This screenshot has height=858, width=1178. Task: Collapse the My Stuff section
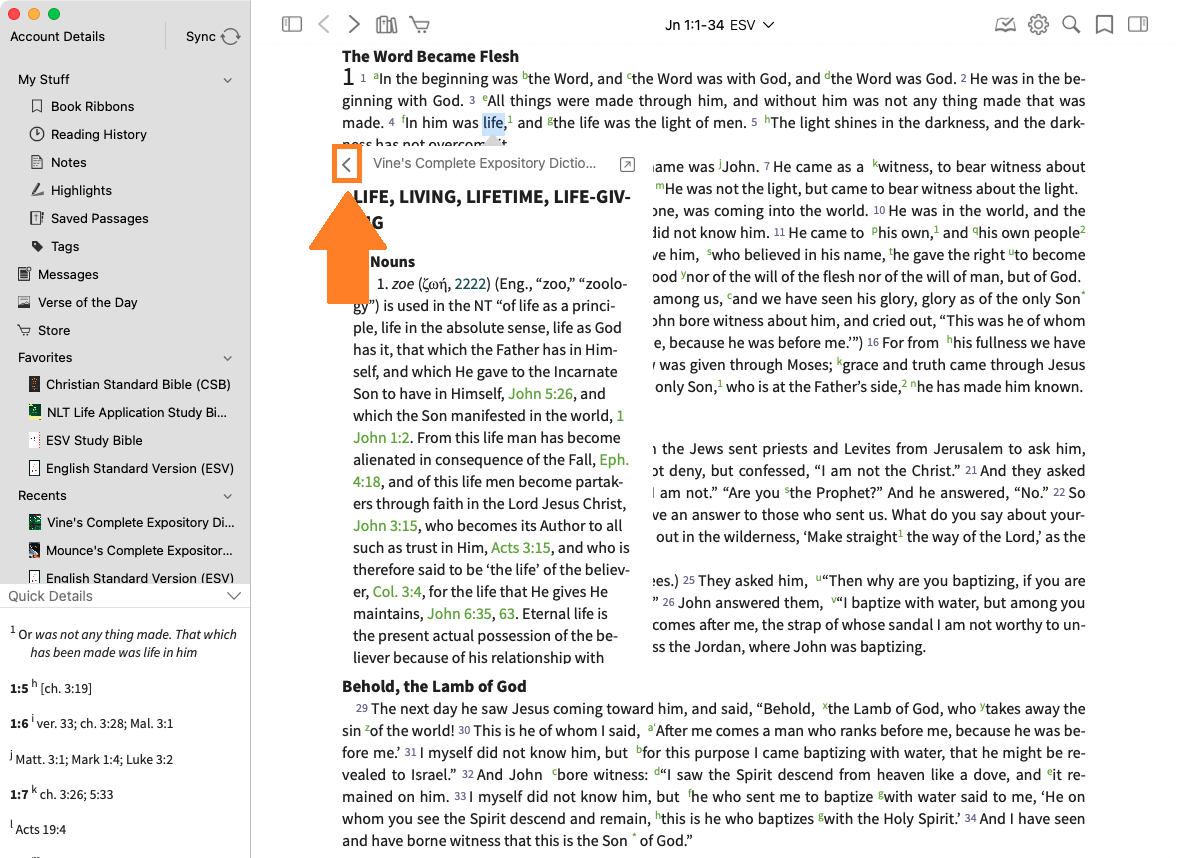pyautogui.click(x=228, y=80)
